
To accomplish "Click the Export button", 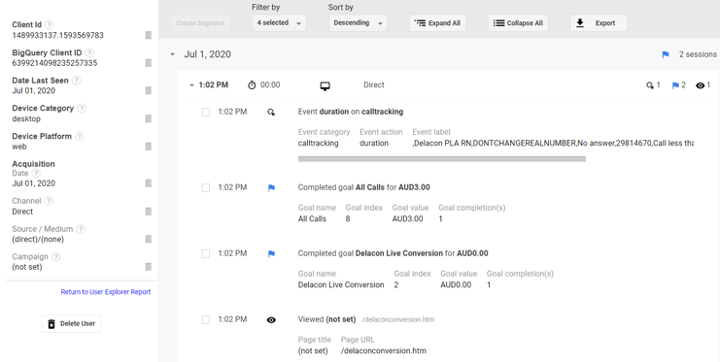I will point(598,23).
